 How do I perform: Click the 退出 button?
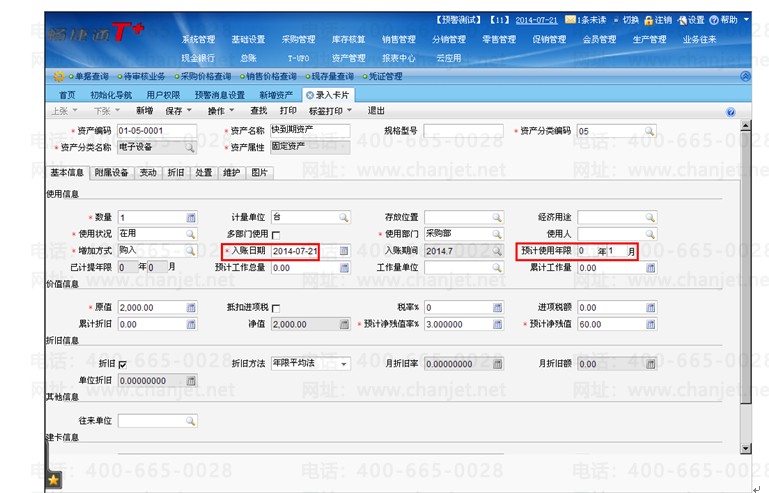376,111
